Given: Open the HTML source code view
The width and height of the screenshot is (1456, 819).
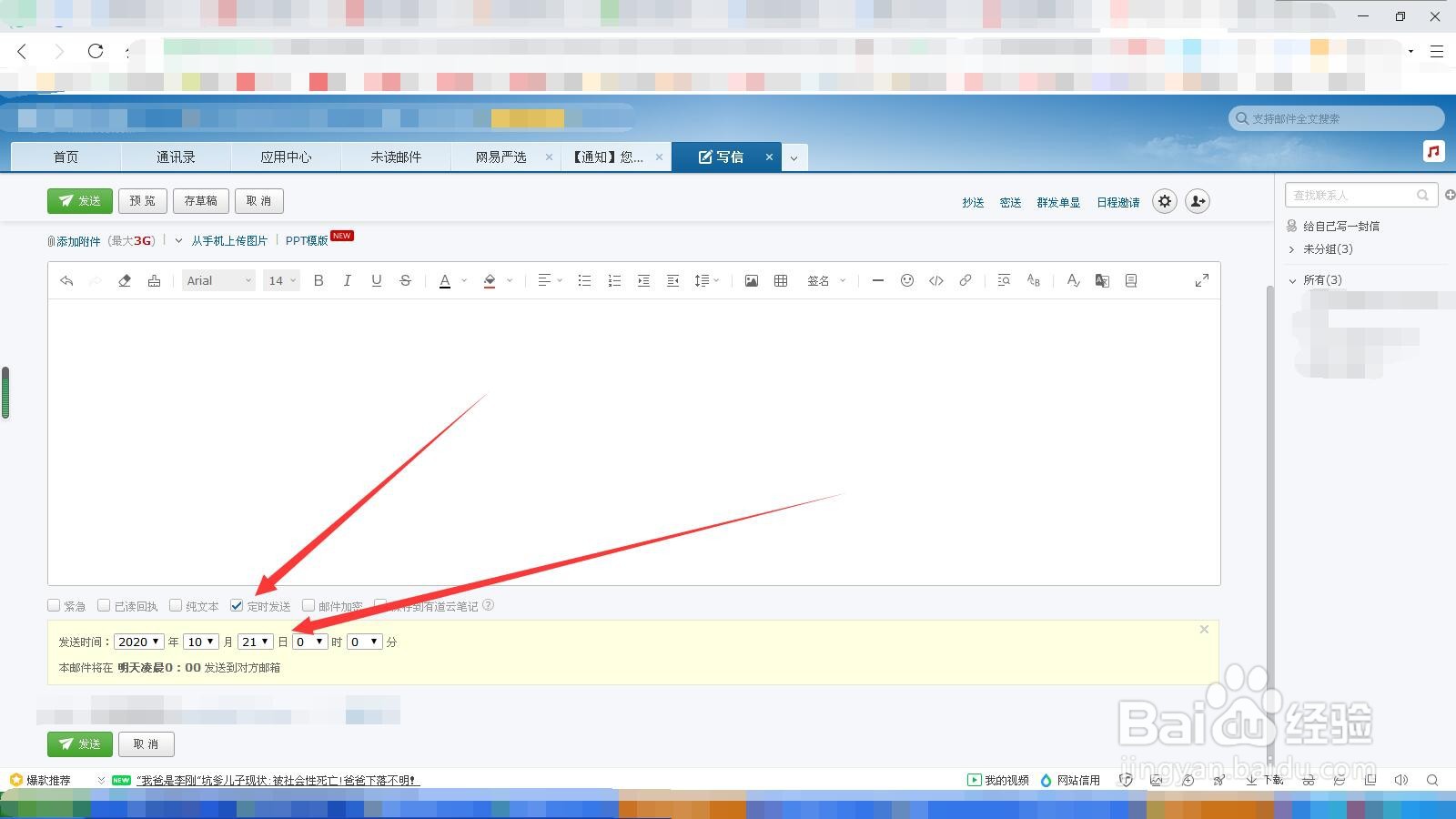Looking at the screenshot, I should [x=936, y=281].
